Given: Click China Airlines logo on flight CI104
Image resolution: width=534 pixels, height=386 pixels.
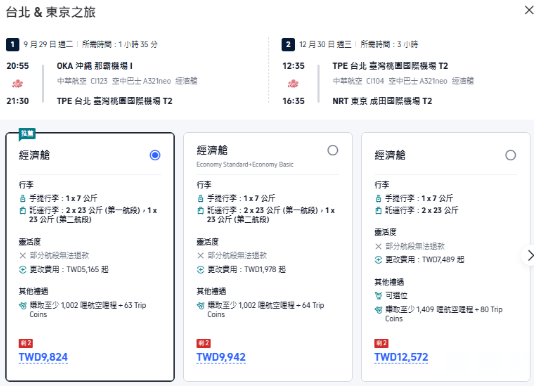Looking at the screenshot, I should tap(293, 83).
